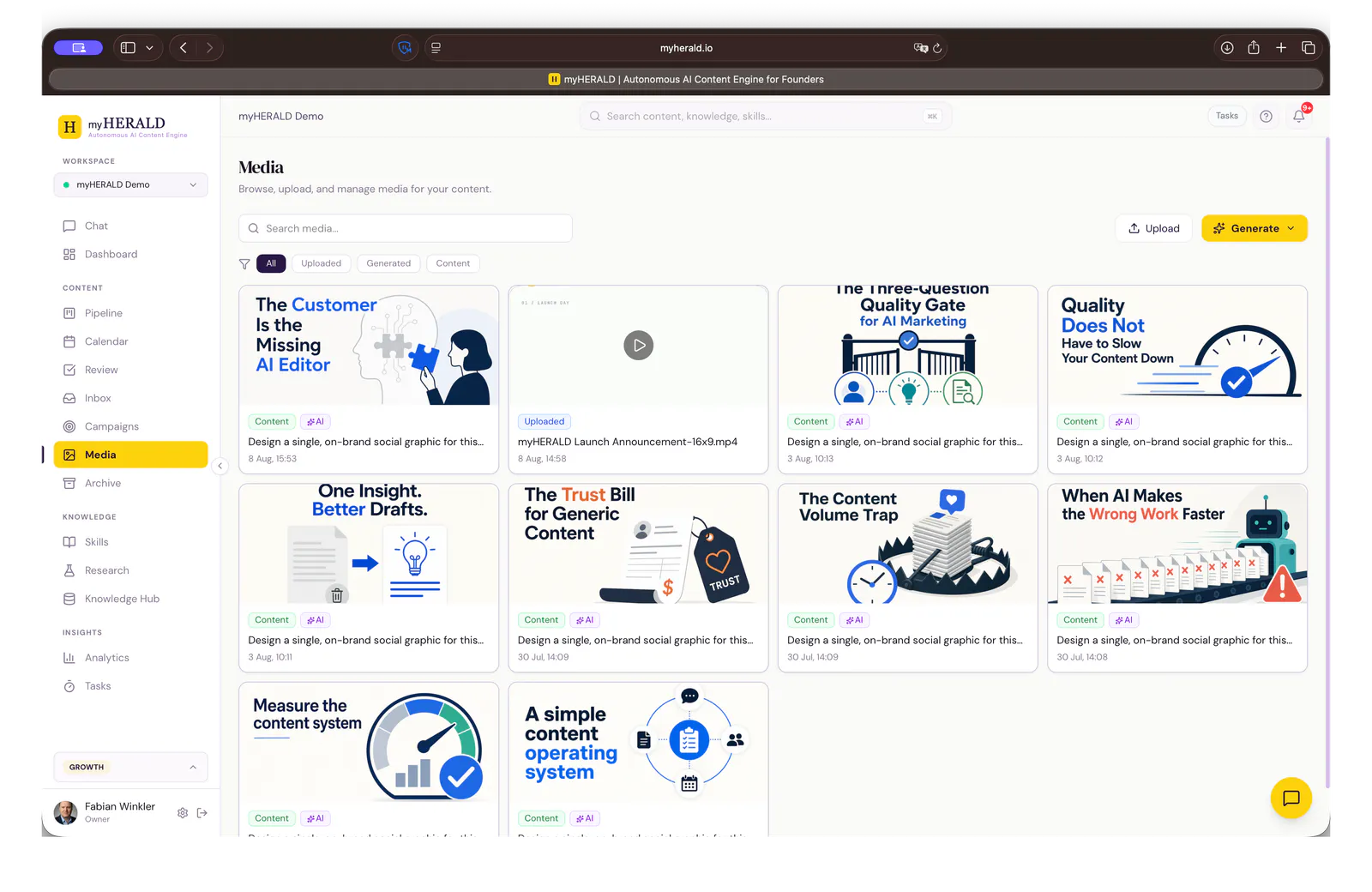This screenshot has width=1372, height=892.
Task: Filter media by Generated
Action: [388, 263]
